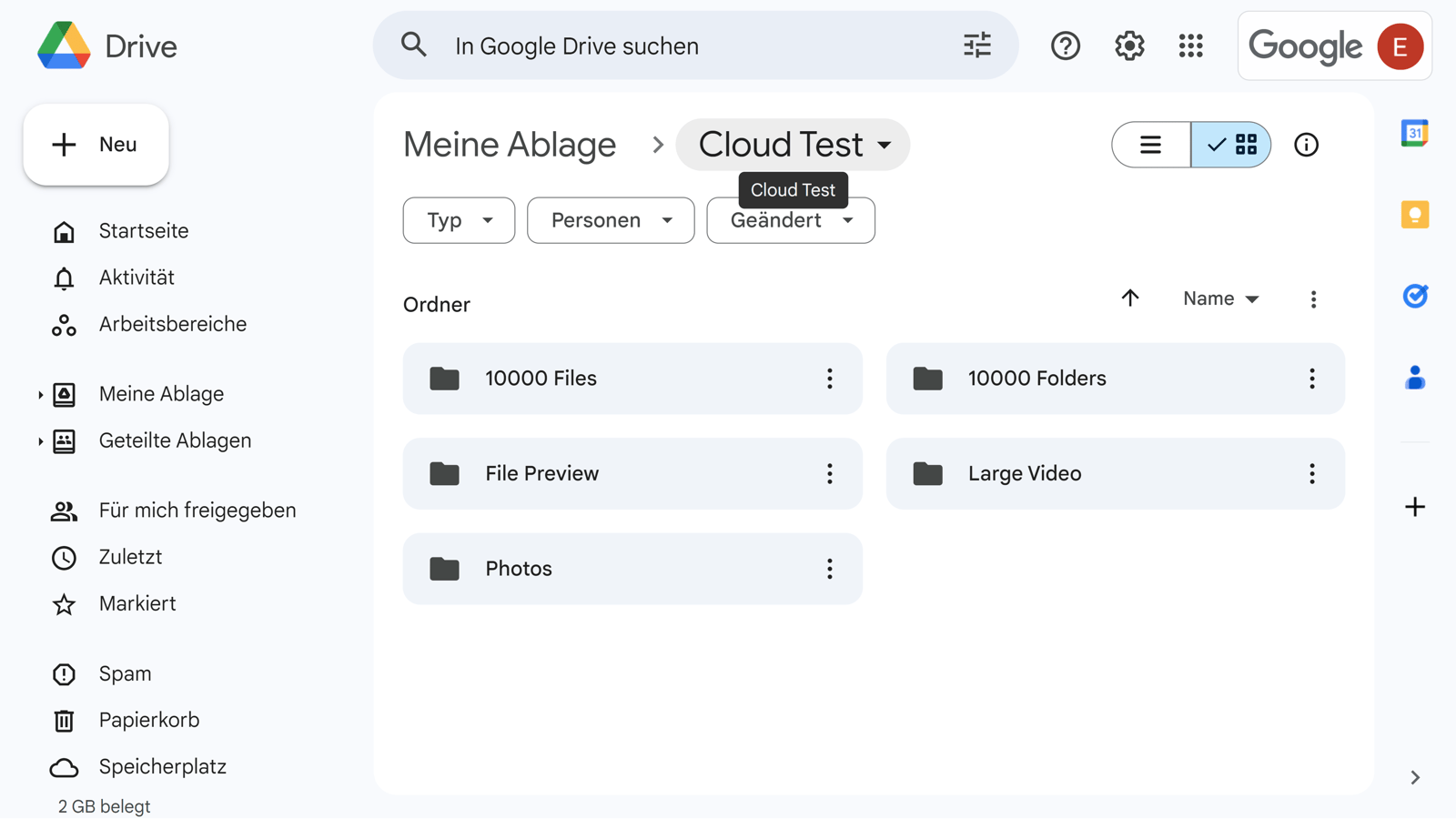Open the Google apps launcher grid
This screenshot has height=819, width=1456.
click(1190, 45)
